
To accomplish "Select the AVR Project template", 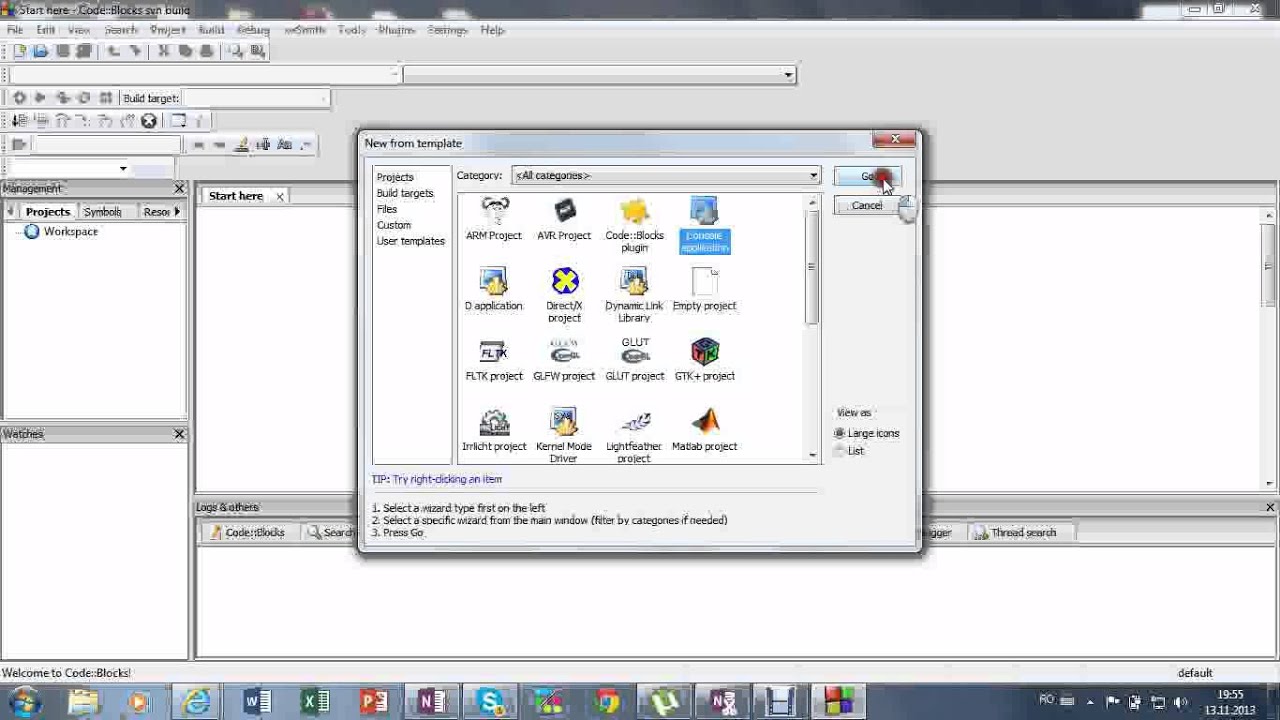I will (564, 220).
